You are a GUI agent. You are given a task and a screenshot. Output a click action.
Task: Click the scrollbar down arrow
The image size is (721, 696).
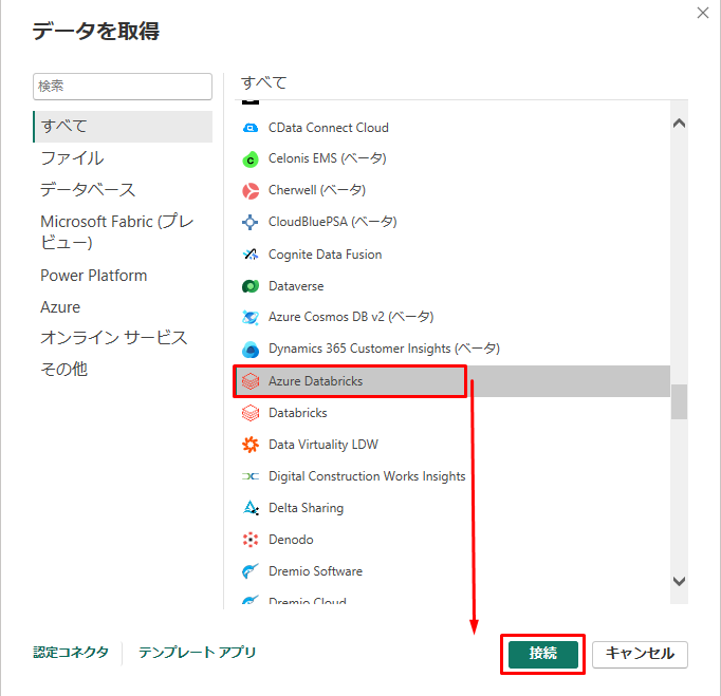[x=679, y=581]
